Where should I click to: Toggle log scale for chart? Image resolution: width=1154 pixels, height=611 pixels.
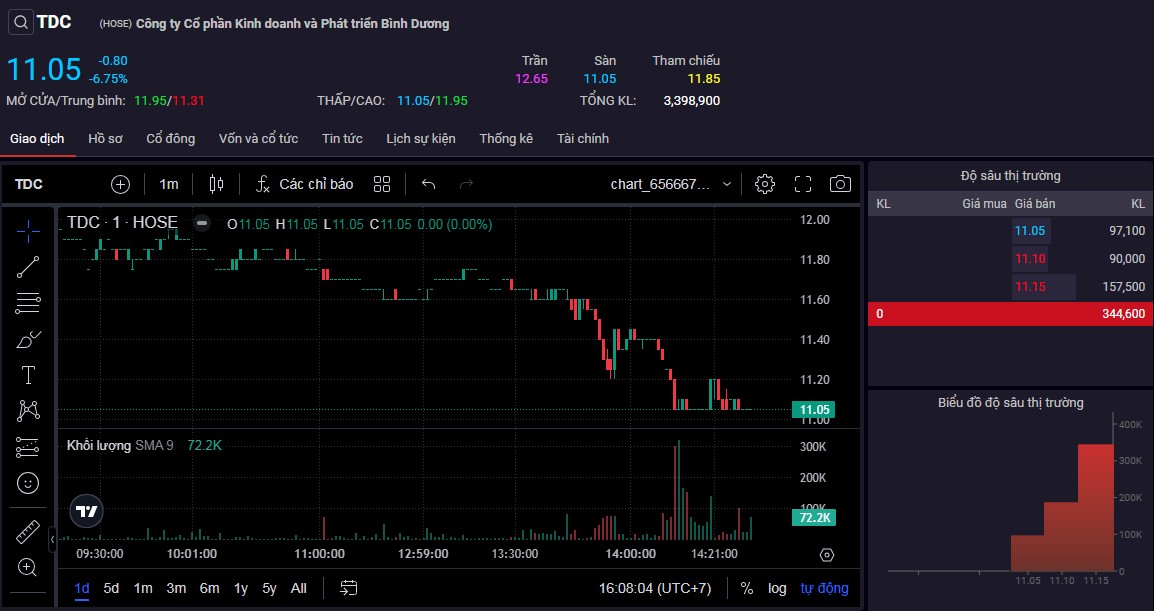pyautogui.click(x=777, y=588)
